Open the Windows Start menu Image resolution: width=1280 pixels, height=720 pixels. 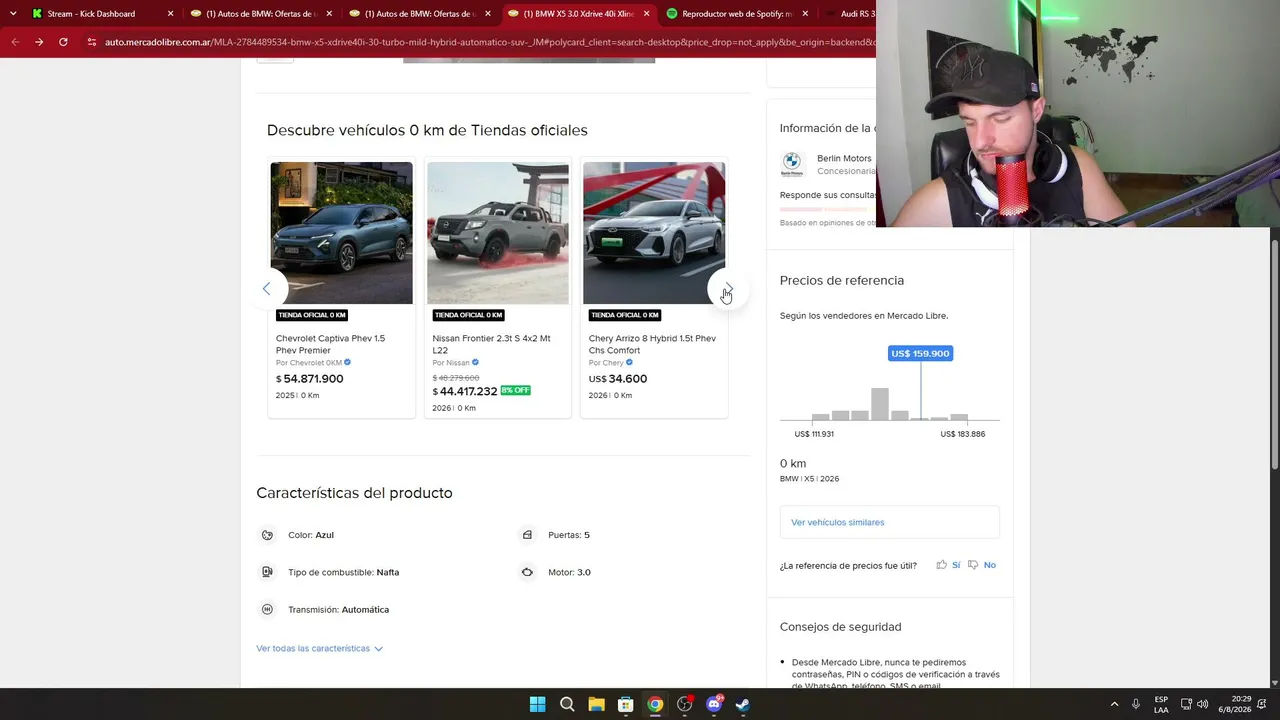[538, 704]
